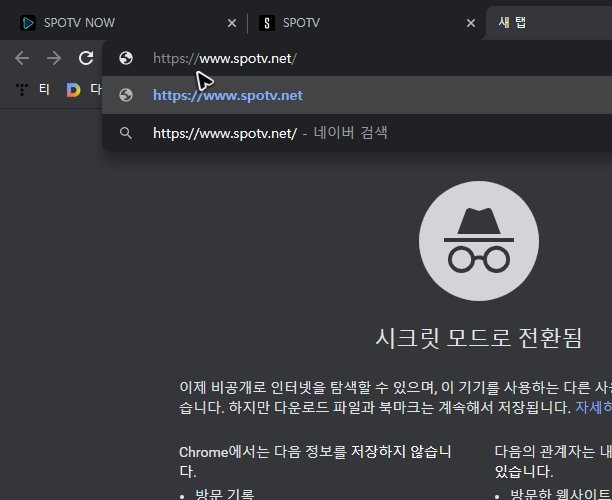Go forward with the forward arrow
612x500 pixels.
tap(54, 58)
